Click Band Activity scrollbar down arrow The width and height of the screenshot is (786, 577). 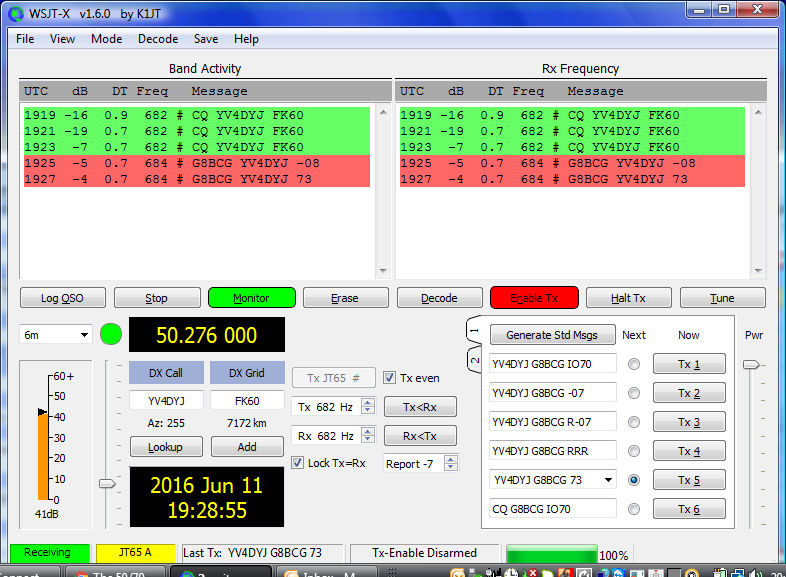(x=383, y=271)
